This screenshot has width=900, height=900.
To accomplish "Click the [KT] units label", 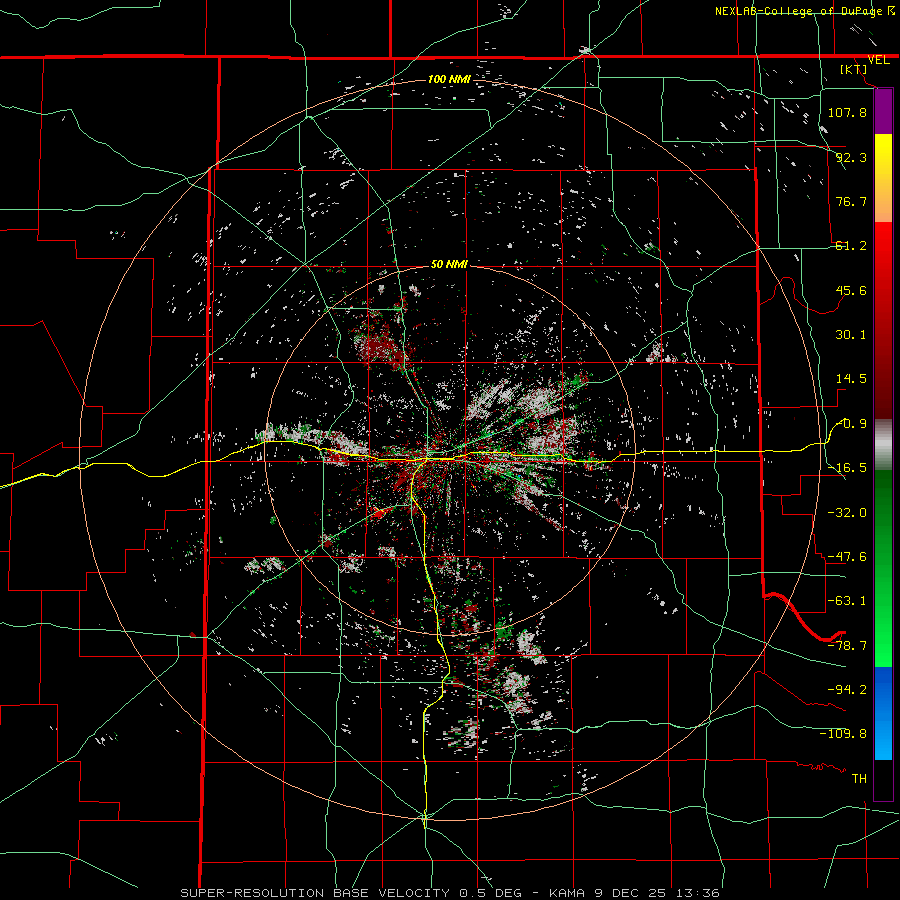I will pyautogui.click(x=854, y=69).
